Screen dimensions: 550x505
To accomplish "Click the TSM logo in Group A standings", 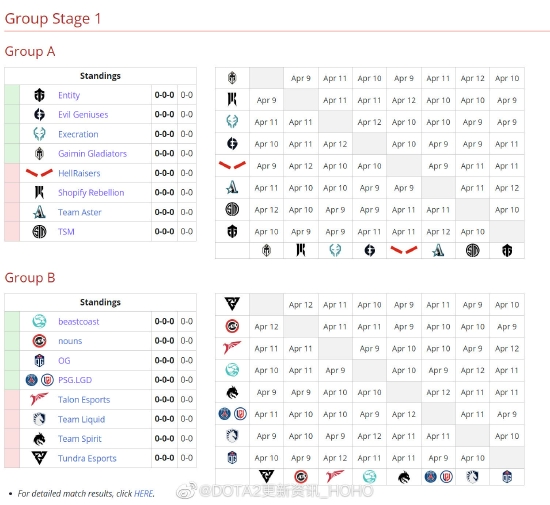I will tap(39, 231).
